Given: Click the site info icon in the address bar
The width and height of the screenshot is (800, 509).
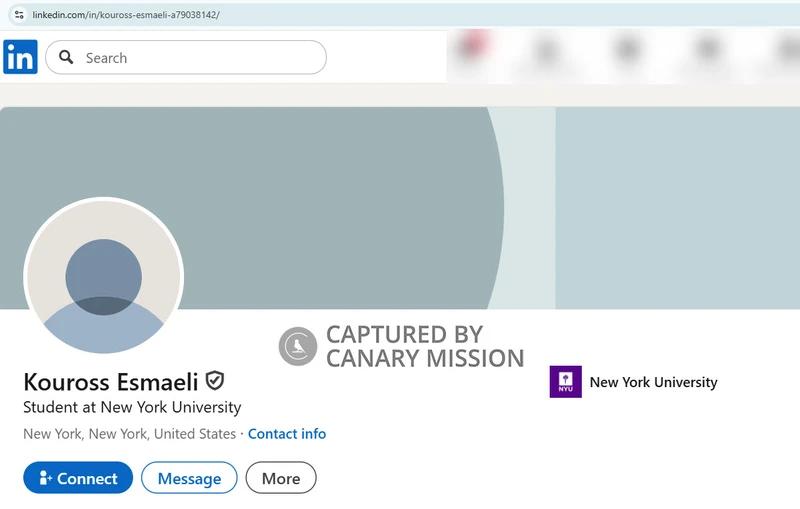Looking at the screenshot, I should point(18,15).
